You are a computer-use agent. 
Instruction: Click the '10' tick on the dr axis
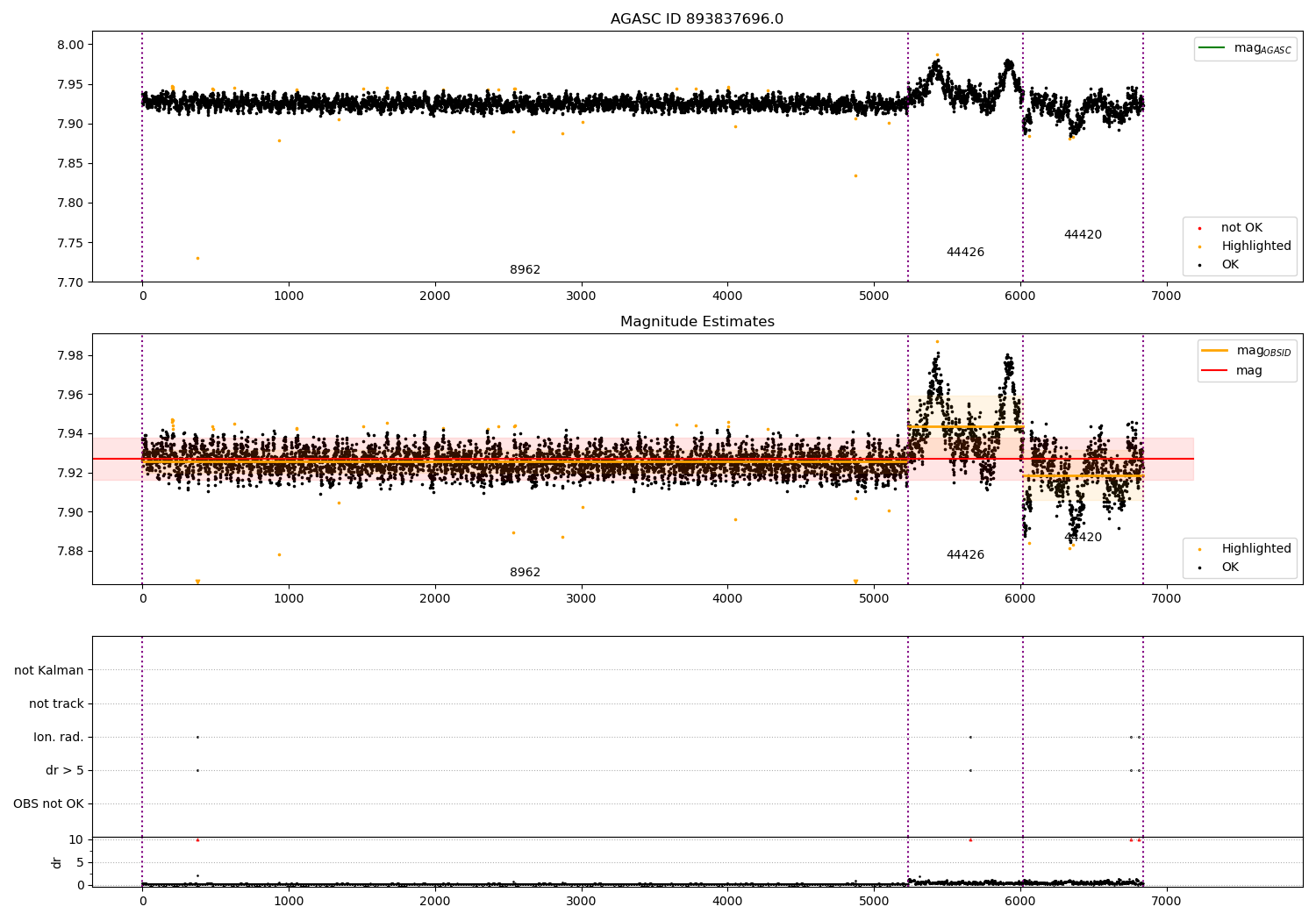[x=76, y=839]
